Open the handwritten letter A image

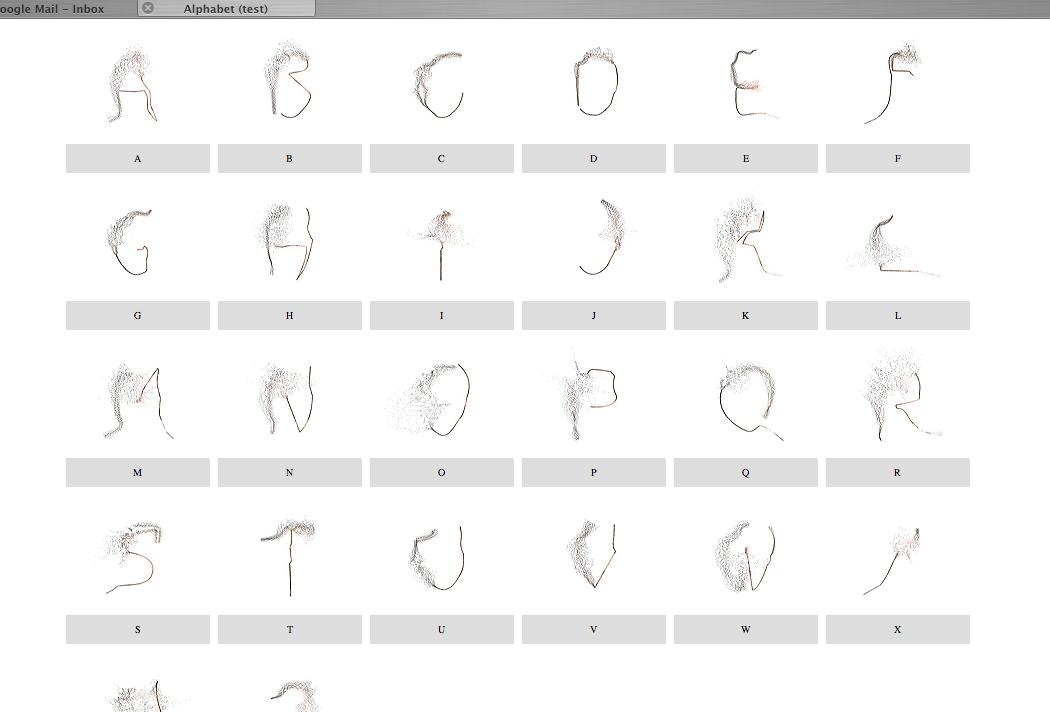134,84
